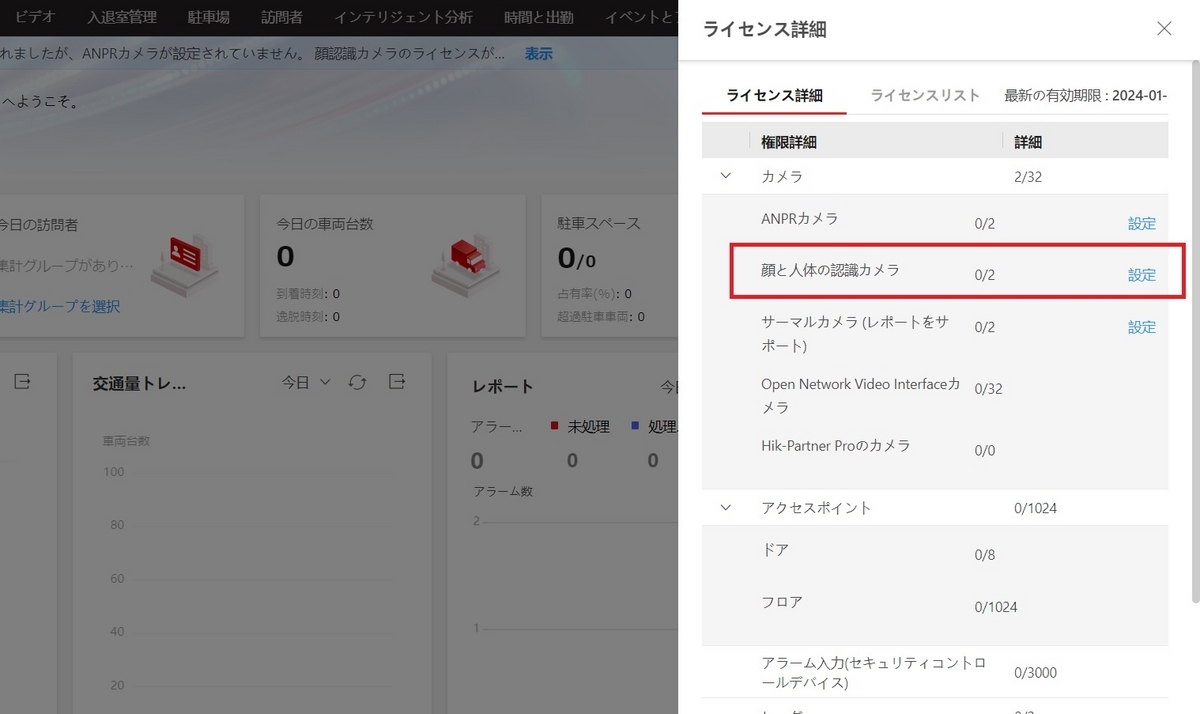Export the 交通量トレンド chart

[x=397, y=382]
